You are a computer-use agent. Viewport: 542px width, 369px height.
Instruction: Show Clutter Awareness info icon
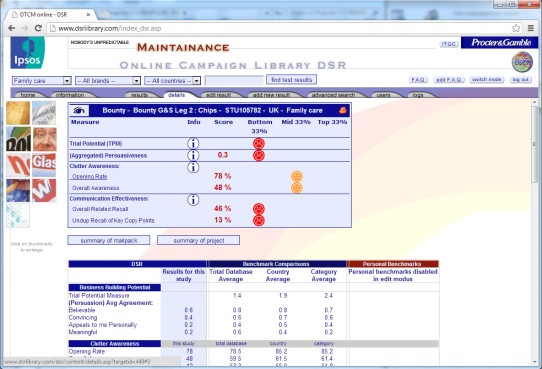pos(193,167)
